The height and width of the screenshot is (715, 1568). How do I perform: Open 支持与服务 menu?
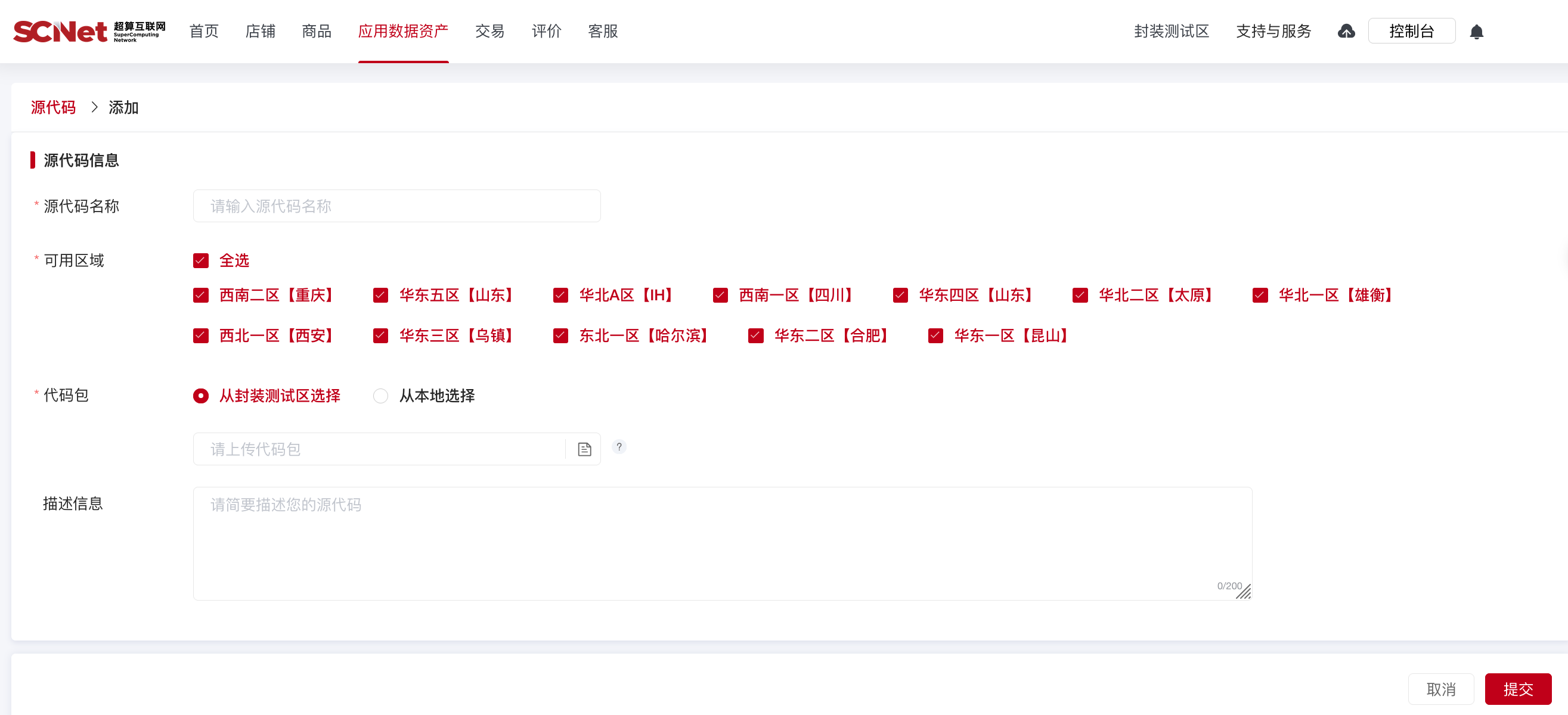(x=1273, y=31)
